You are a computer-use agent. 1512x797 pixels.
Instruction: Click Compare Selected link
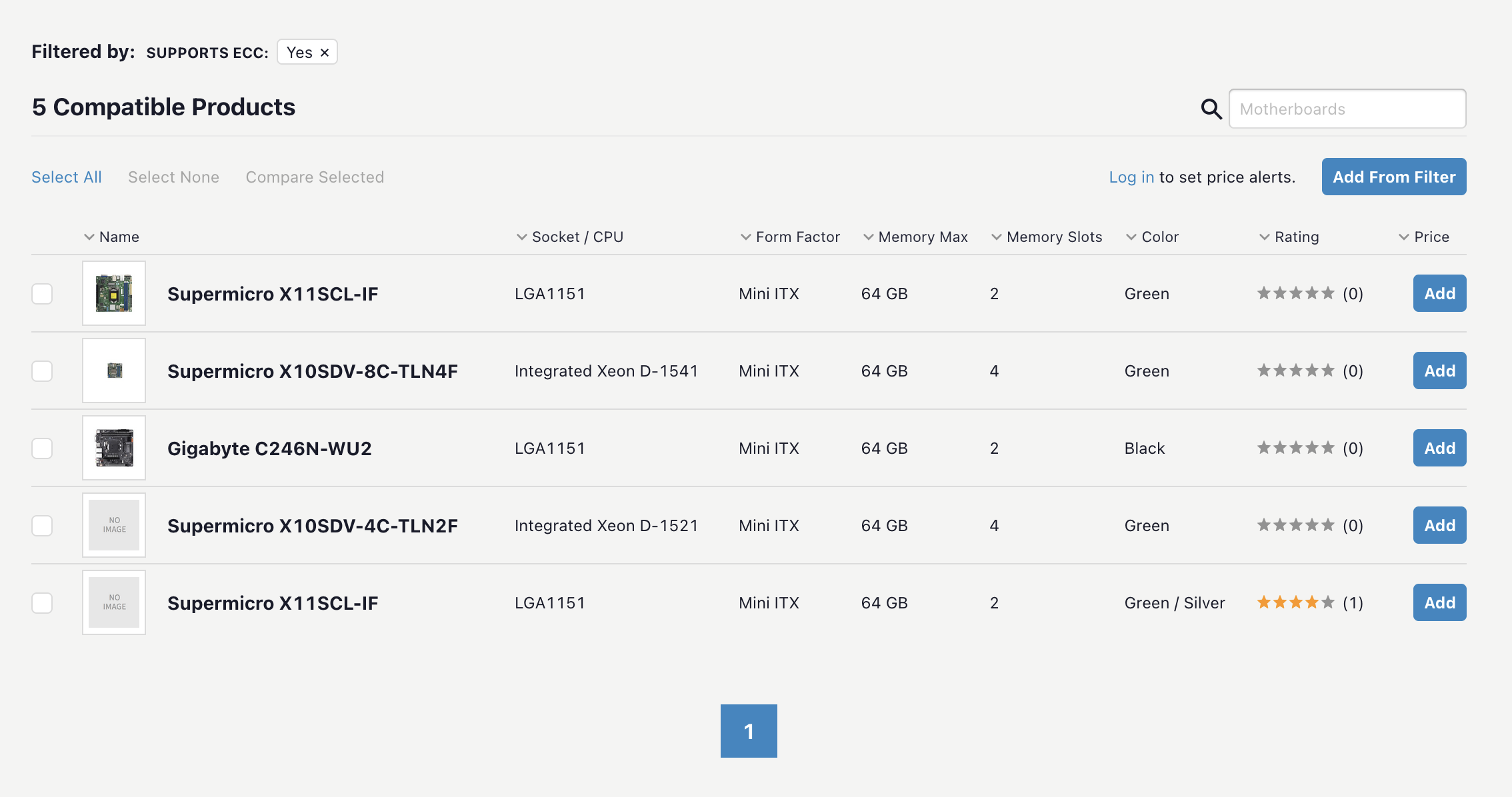click(x=315, y=177)
